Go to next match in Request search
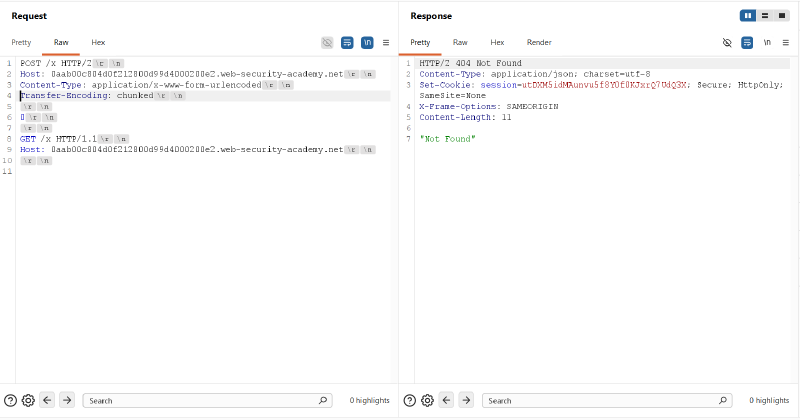This screenshot has height=420, width=800. (x=67, y=400)
